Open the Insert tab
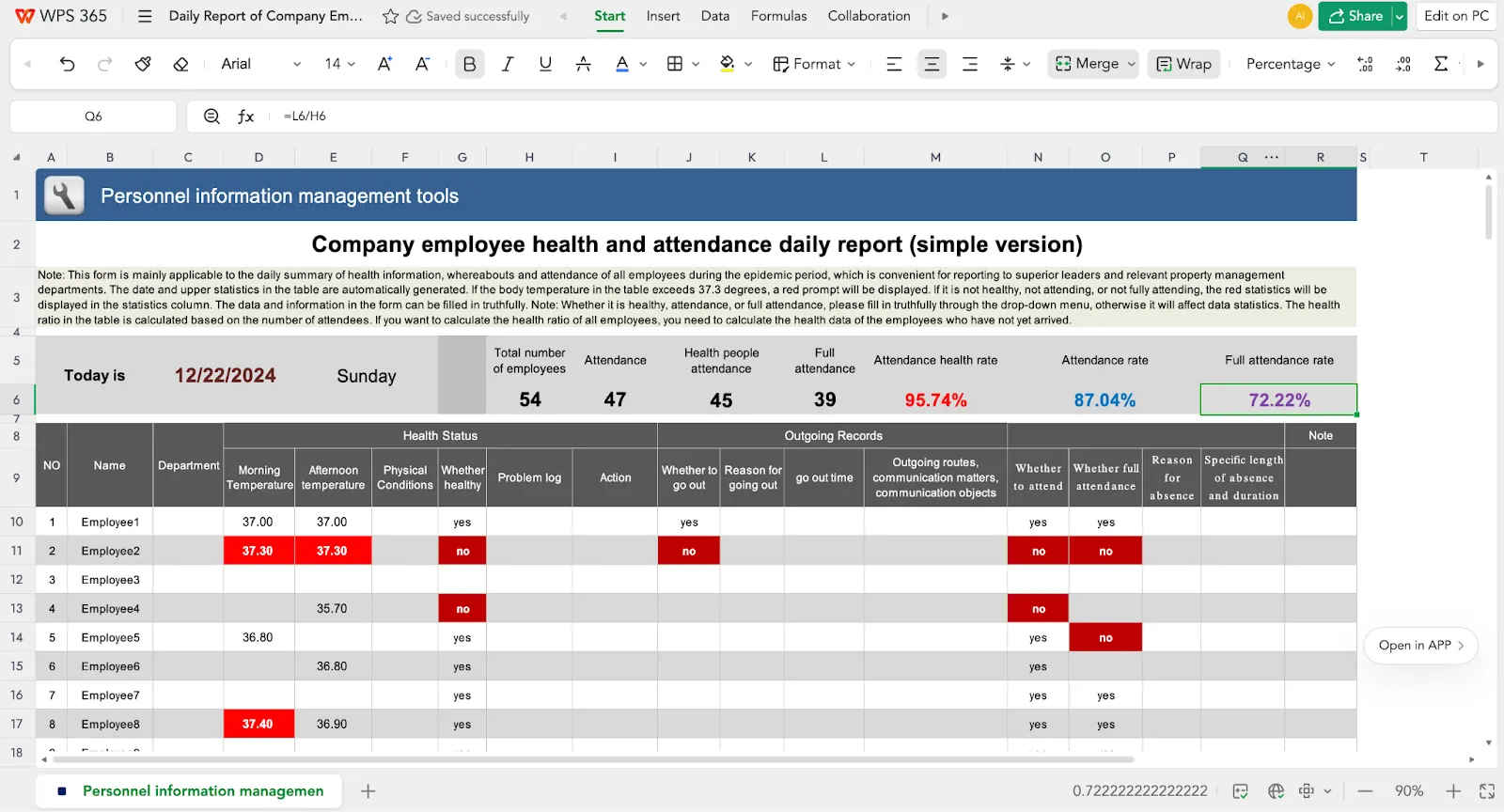The width and height of the screenshot is (1504, 812). [663, 16]
